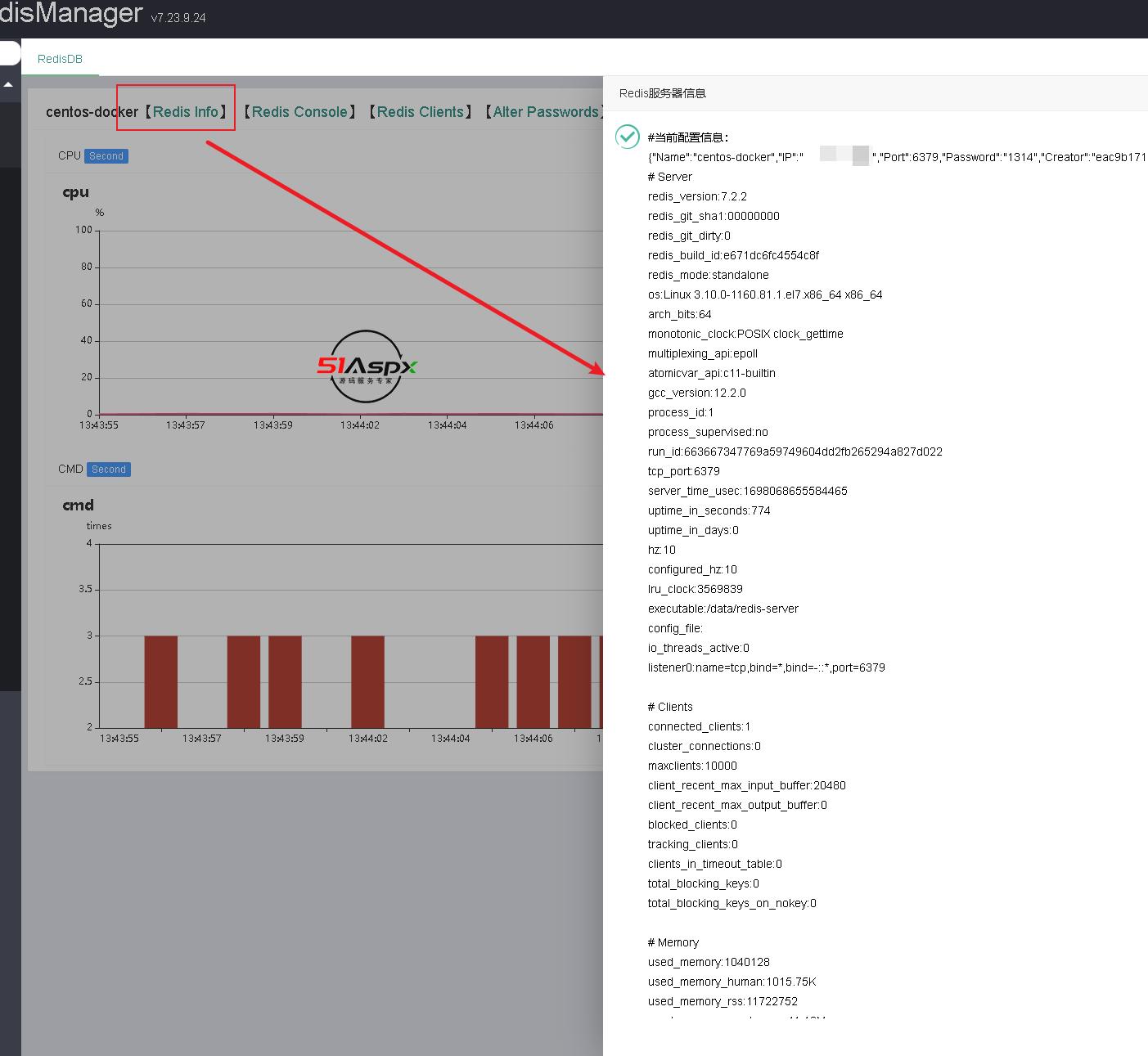Select the arch_bits:64 line
Image resolution: width=1148 pixels, height=1056 pixels.
[x=680, y=314]
